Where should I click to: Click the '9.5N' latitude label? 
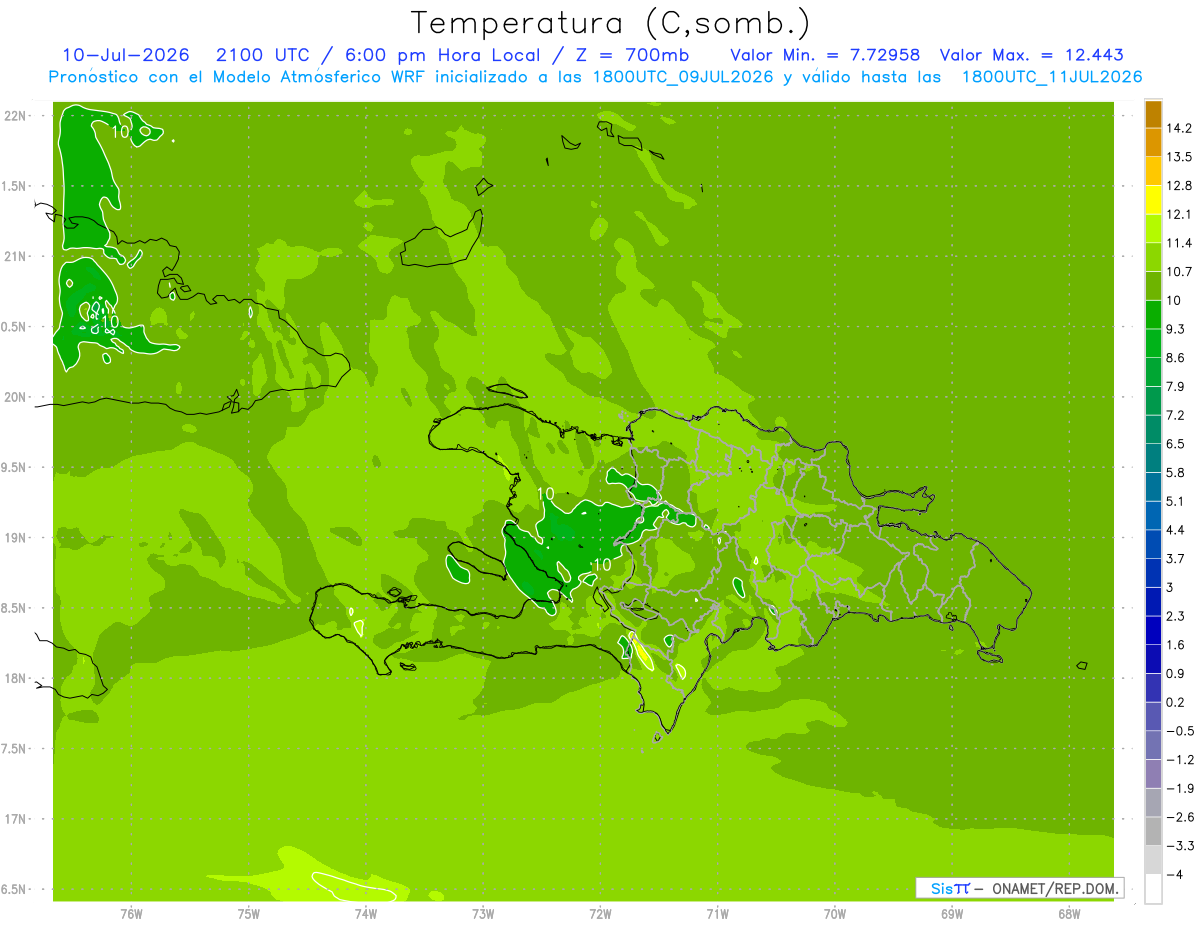click(x=14, y=467)
